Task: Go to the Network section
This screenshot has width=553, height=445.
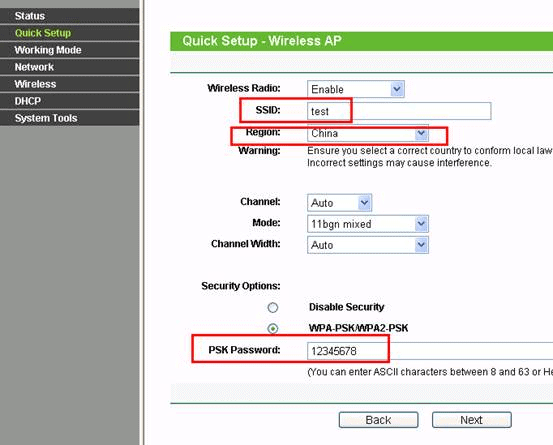Action: tap(69, 67)
